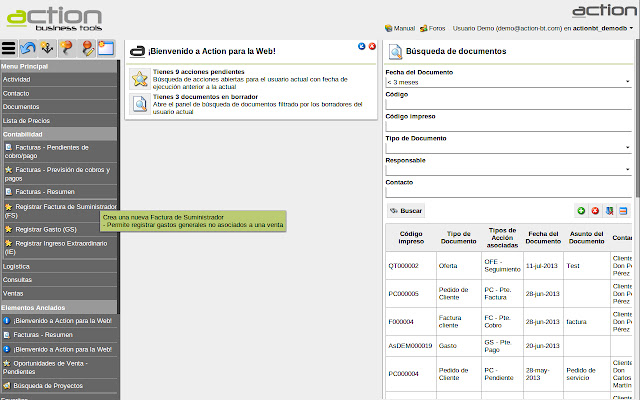Click the Búsqueda de documentos header icon
Screen dimensions: 640x400
click(x=395, y=51)
